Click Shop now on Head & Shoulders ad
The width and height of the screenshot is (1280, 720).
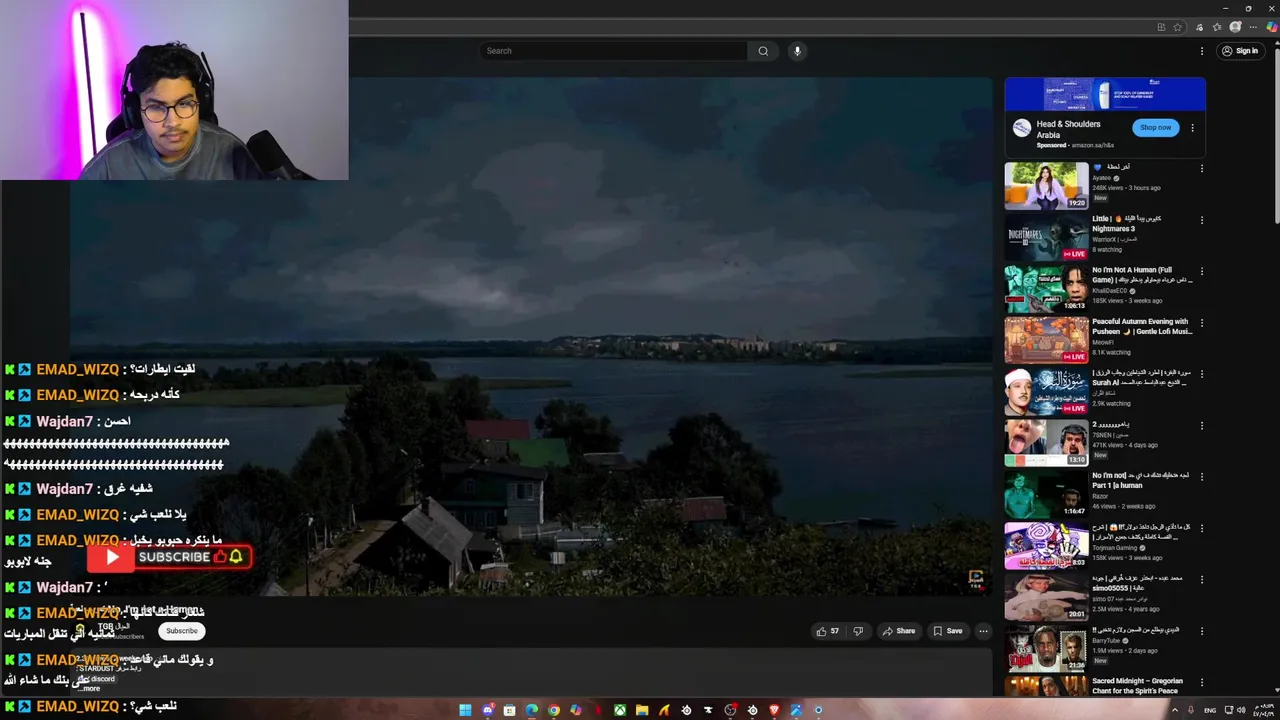tap(1155, 128)
